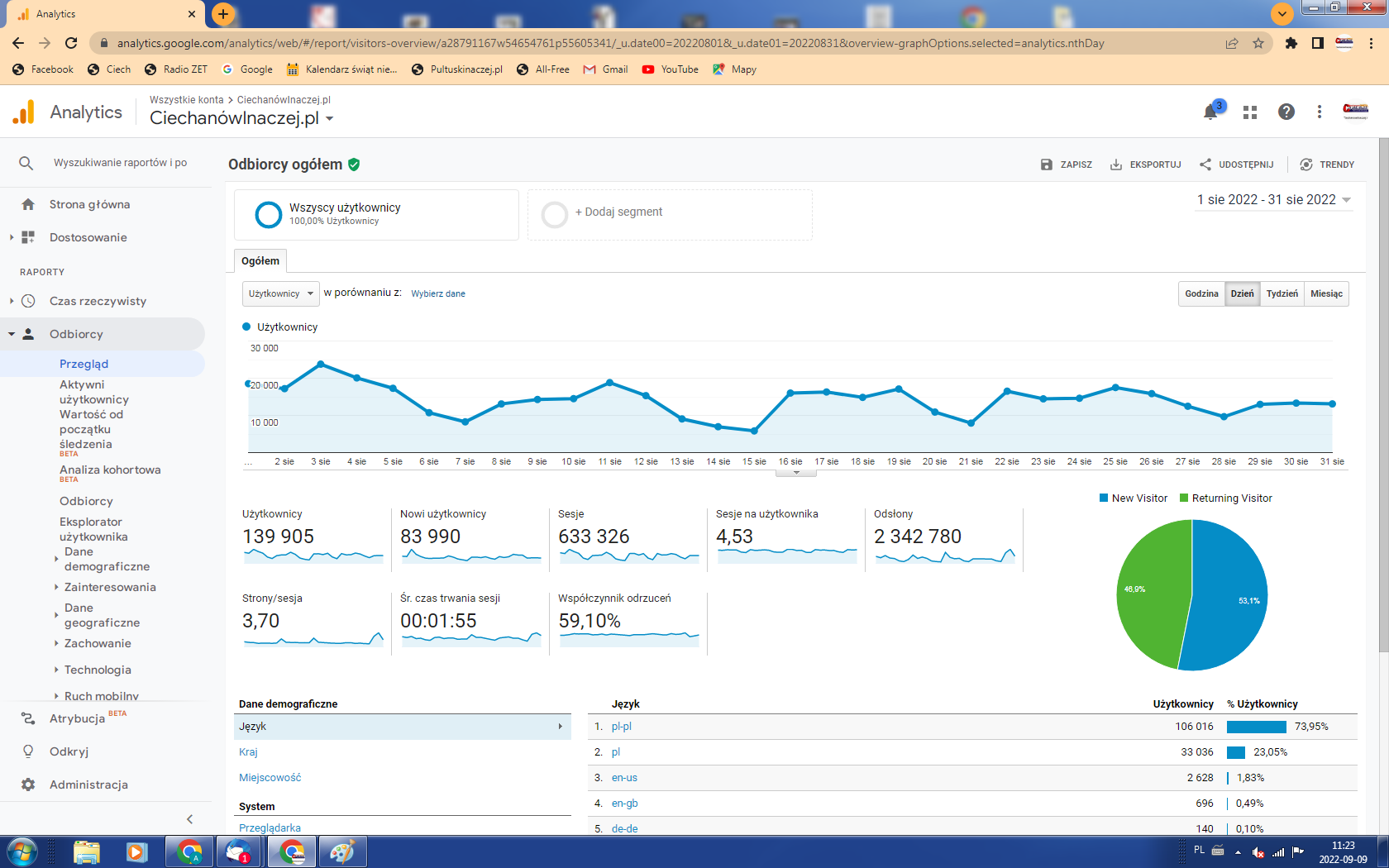This screenshot has height=868, width=1389.
Task: Expand the Zainteresowania sidebar section
Action: point(110,588)
